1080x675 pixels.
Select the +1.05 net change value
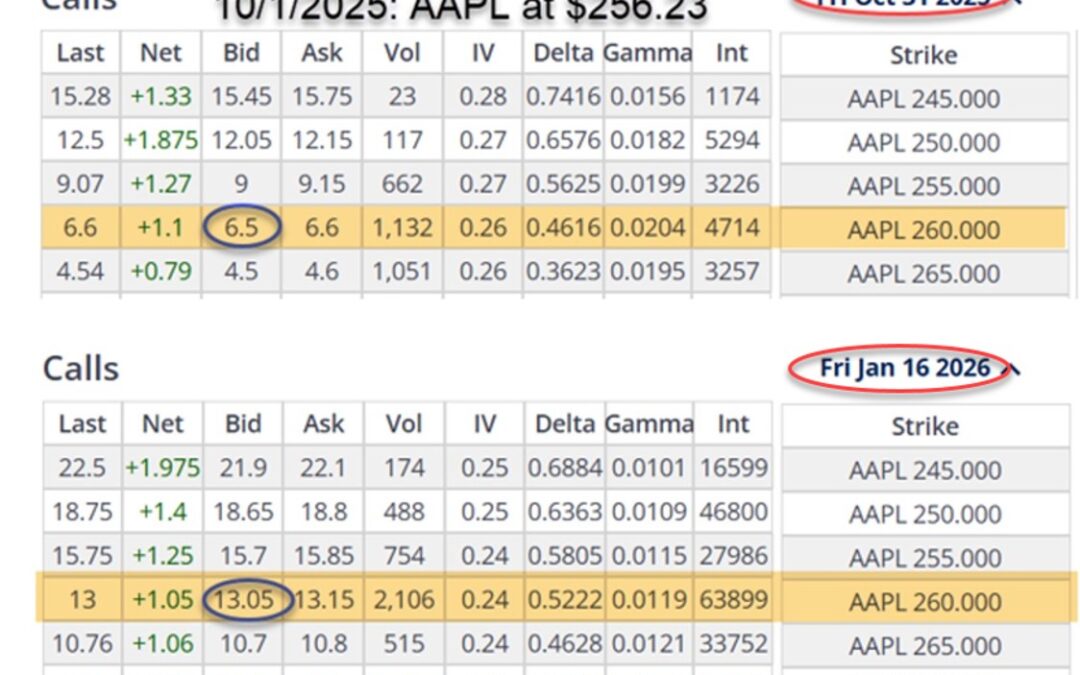162,598
